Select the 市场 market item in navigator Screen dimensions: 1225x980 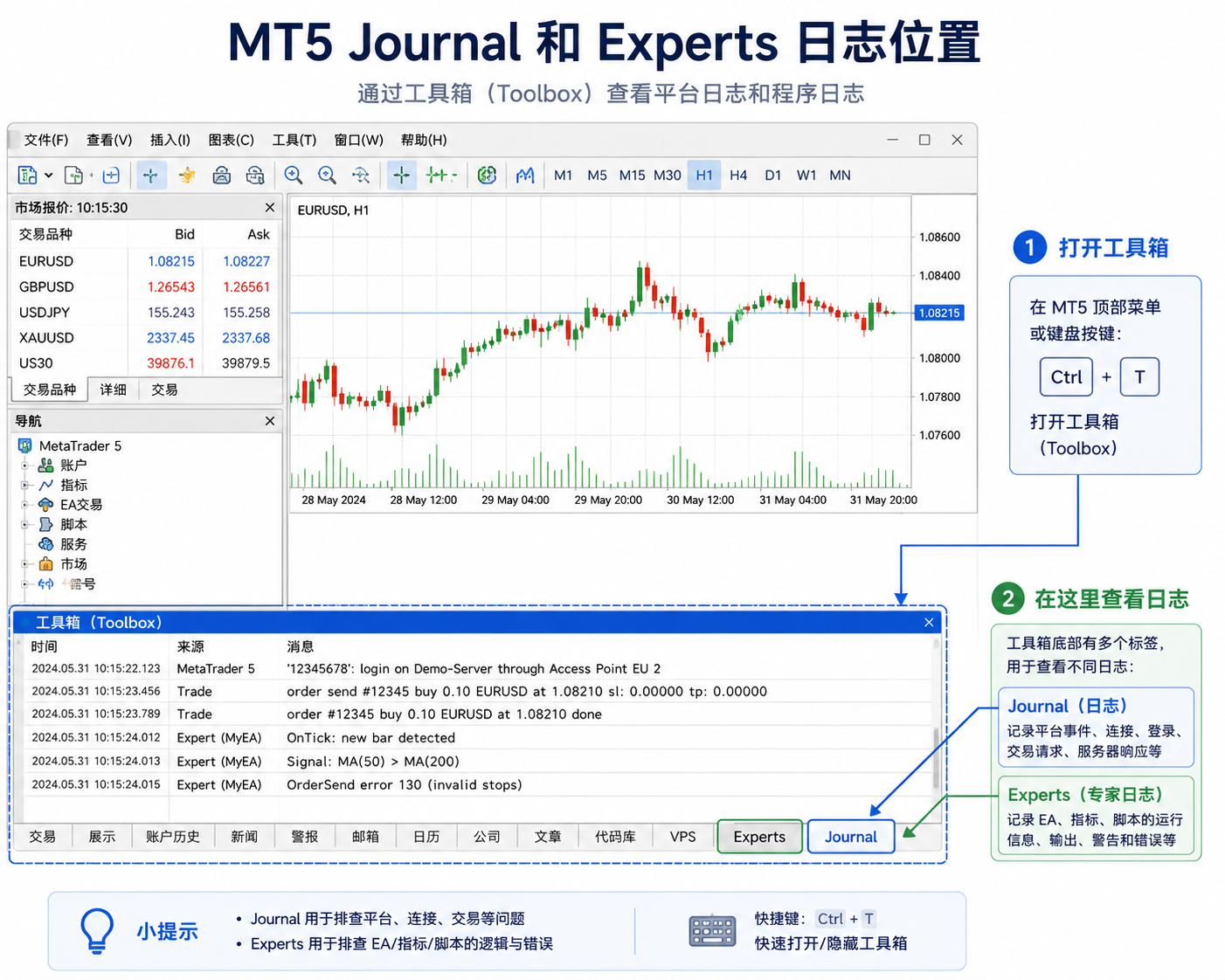pos(63,564)
